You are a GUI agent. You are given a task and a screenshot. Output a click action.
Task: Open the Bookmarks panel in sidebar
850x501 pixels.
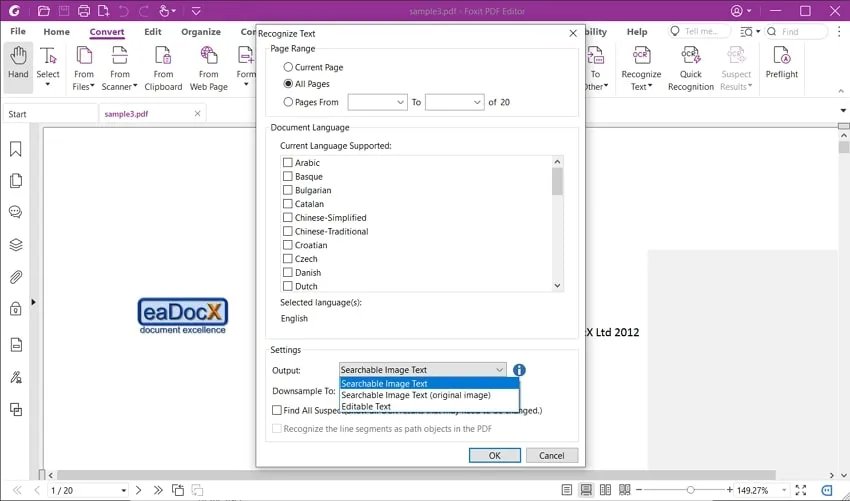(x=16, y=149)
